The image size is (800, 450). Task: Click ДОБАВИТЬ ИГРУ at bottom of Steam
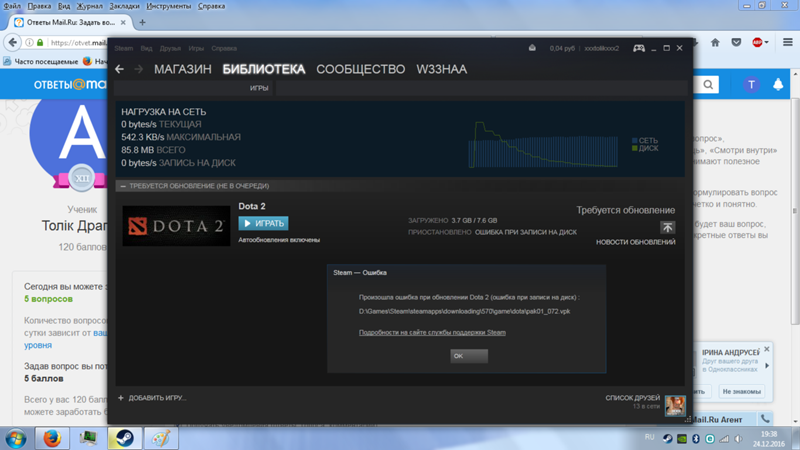(x=157, y=397)
